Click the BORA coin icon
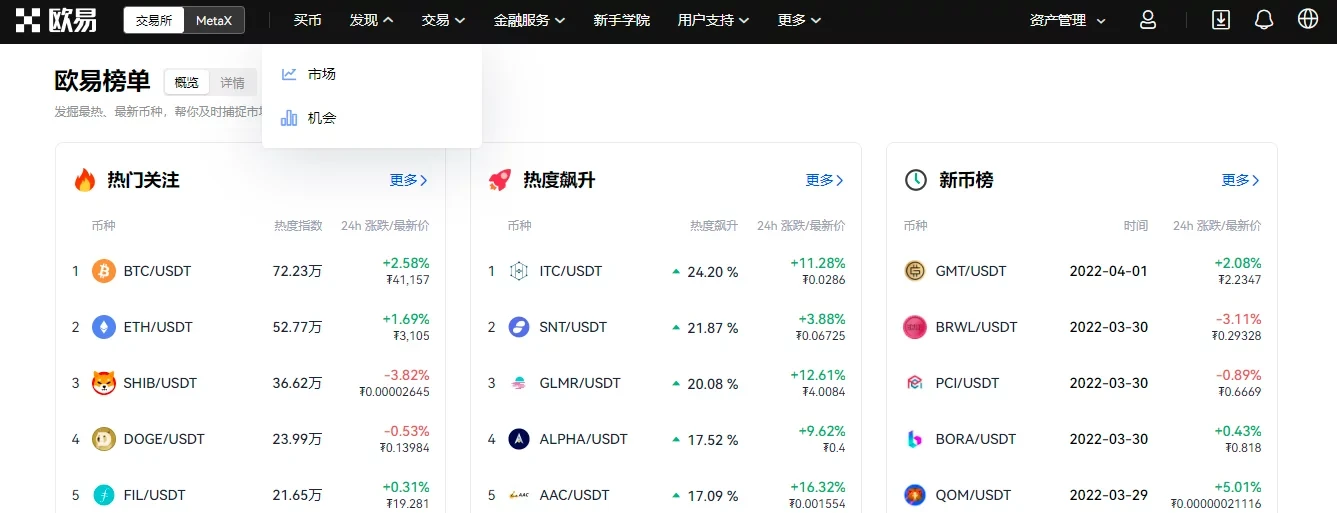 (x=915, y=439)
